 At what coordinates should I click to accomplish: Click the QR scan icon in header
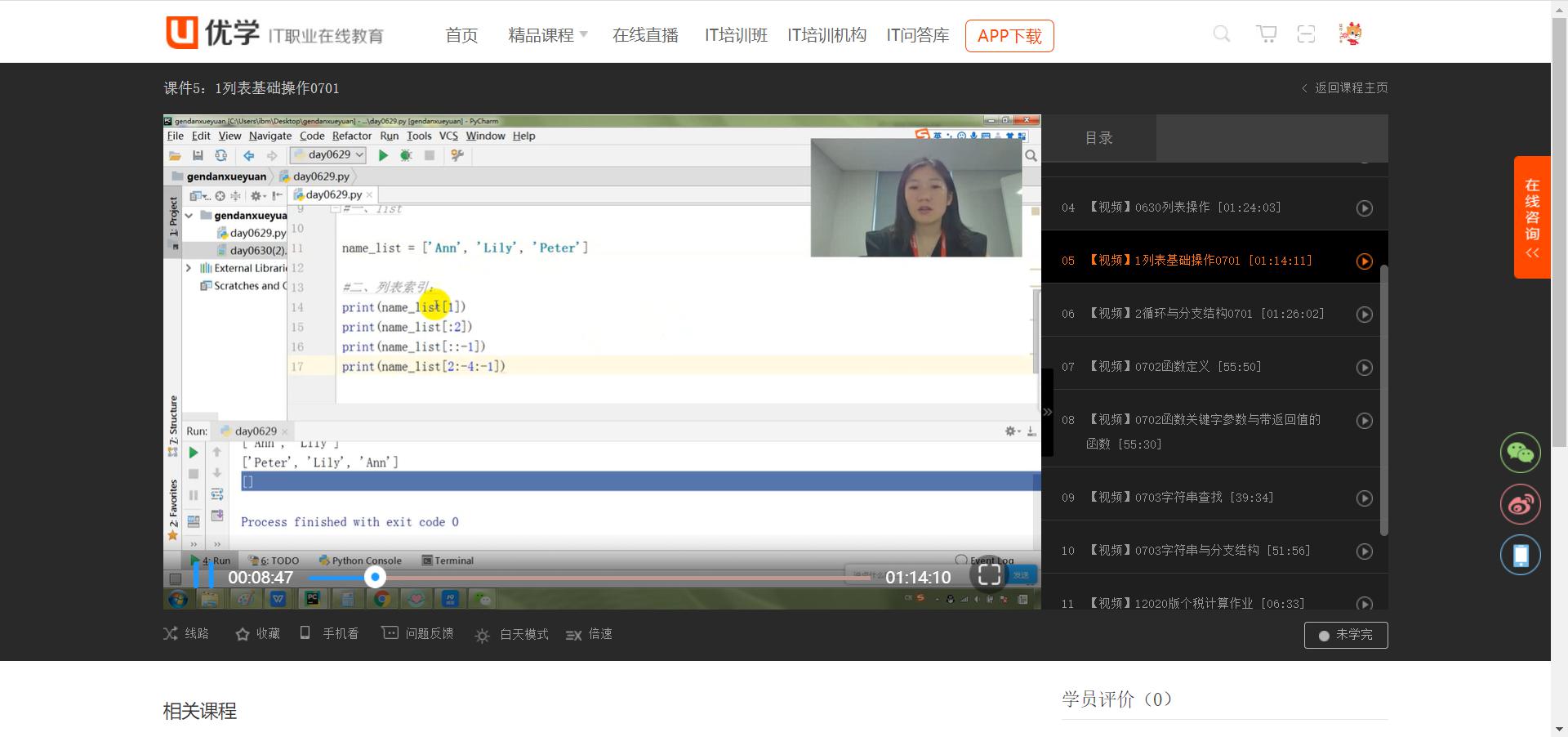1306,34
